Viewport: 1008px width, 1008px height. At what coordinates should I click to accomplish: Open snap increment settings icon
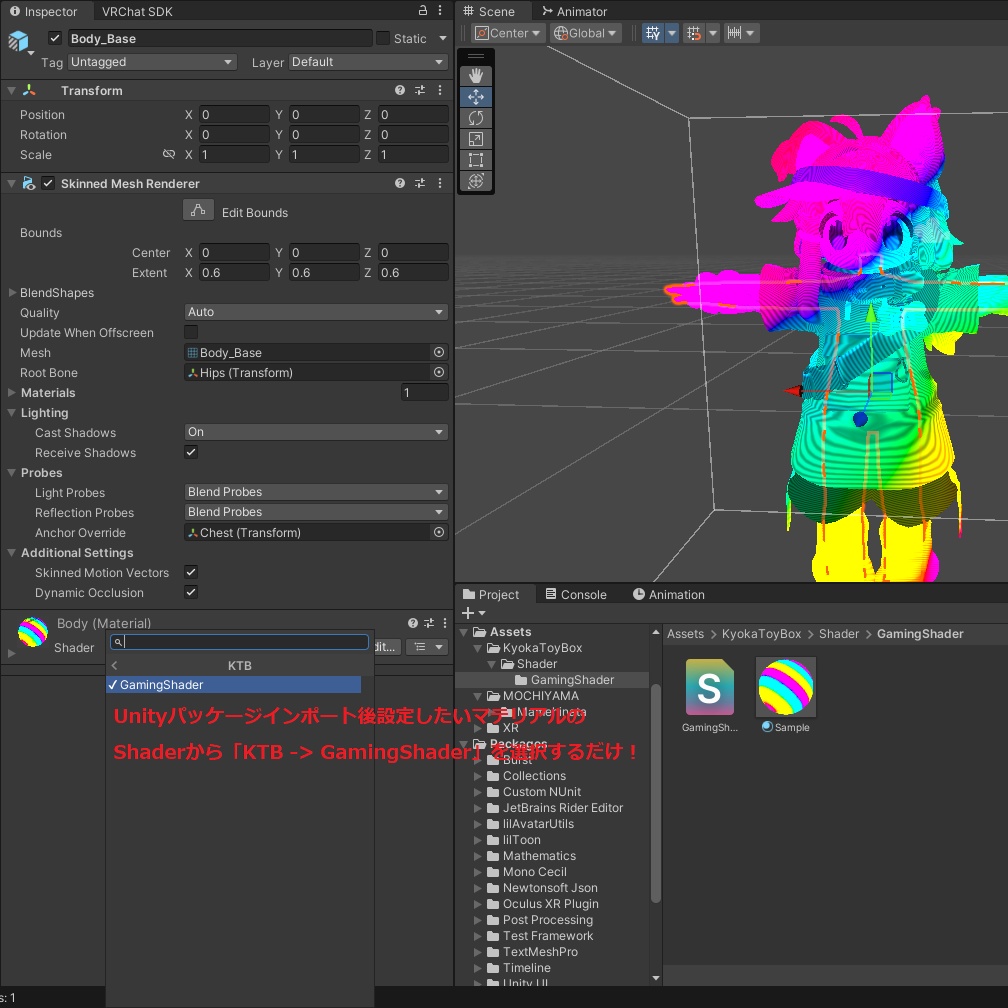pyautogui.click(x=735, y=33)
